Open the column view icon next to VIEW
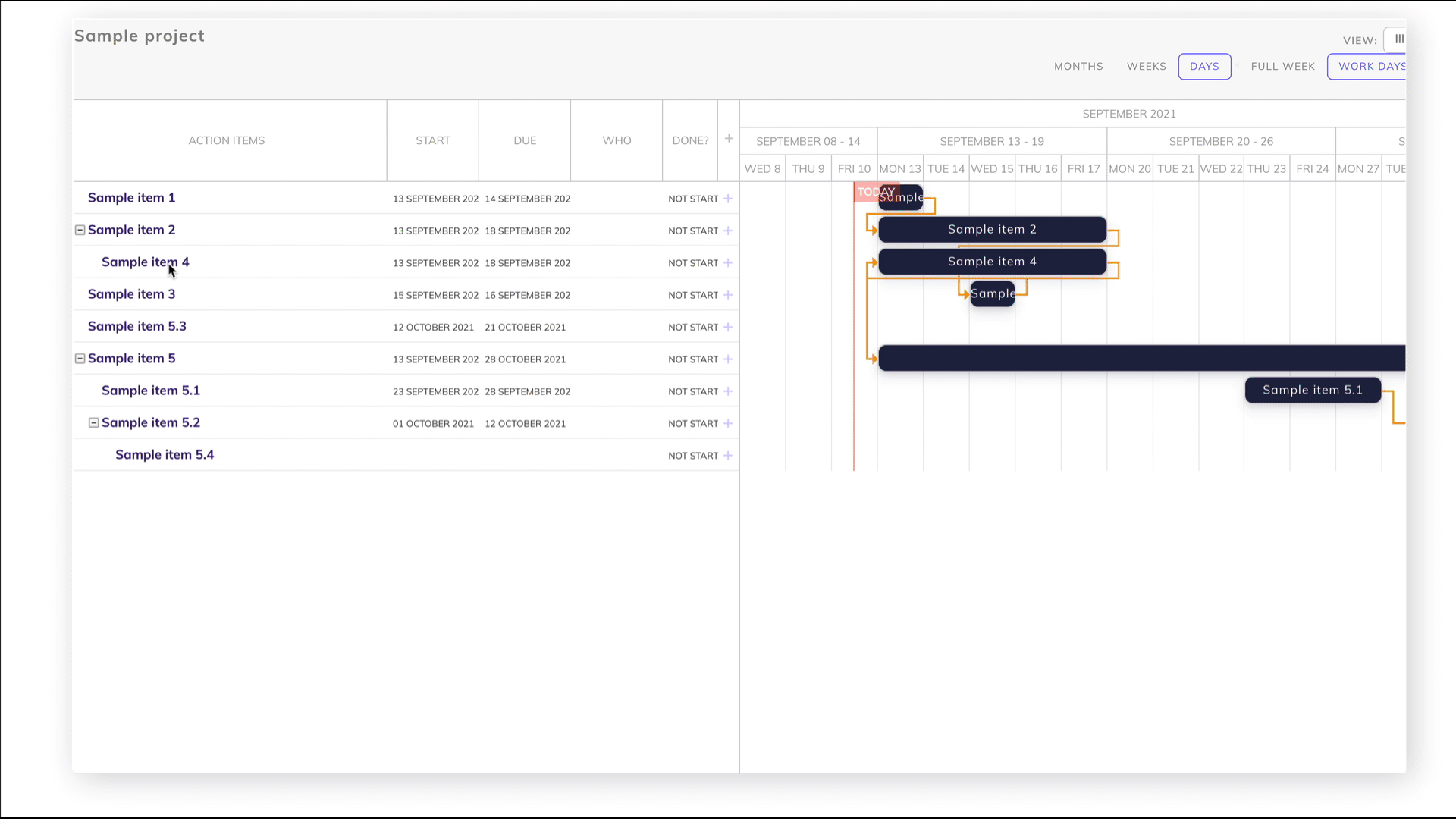1456x819 pixels. click(1398, 39)
